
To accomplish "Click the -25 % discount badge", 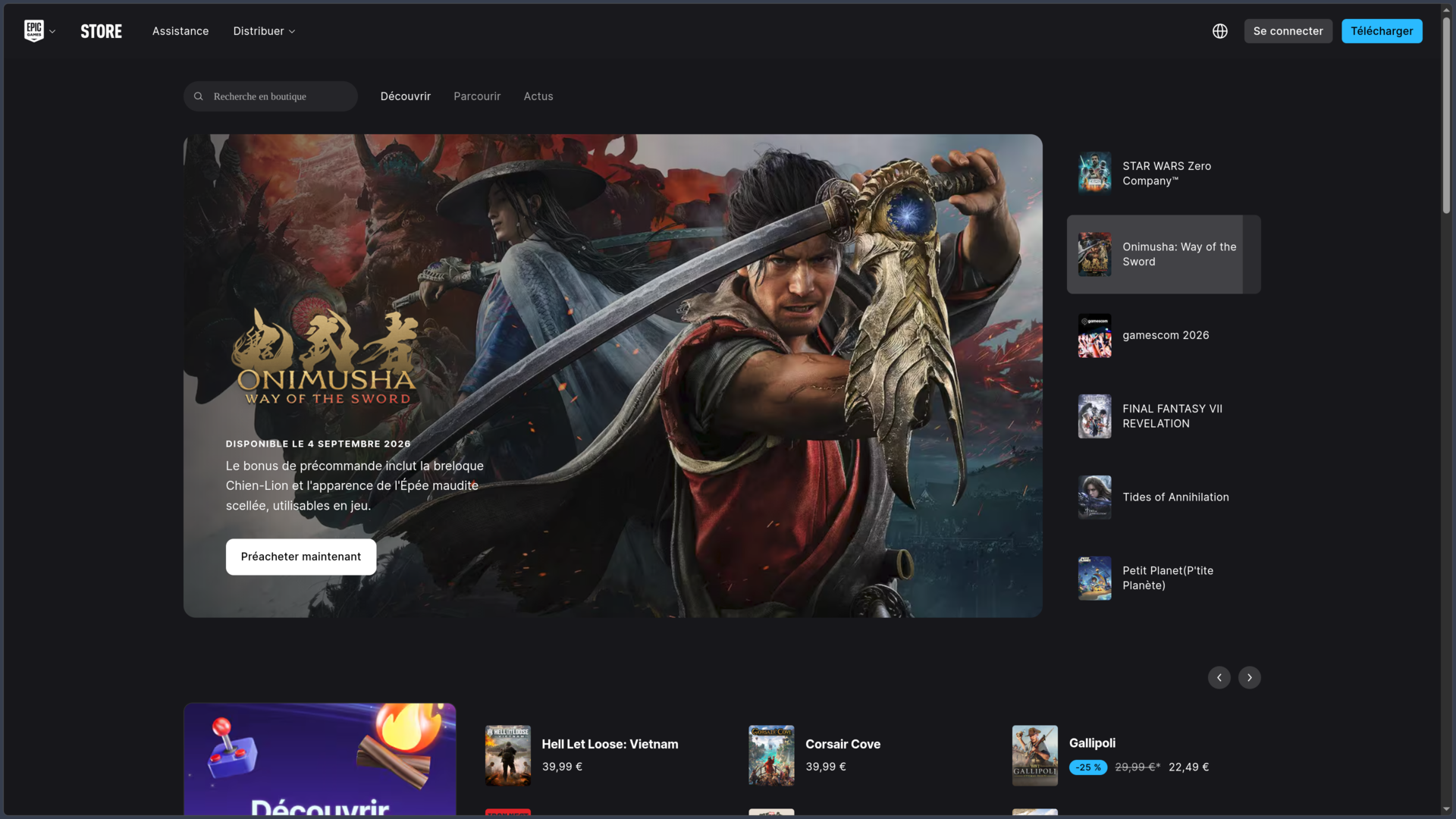I will coord(1088,767).
